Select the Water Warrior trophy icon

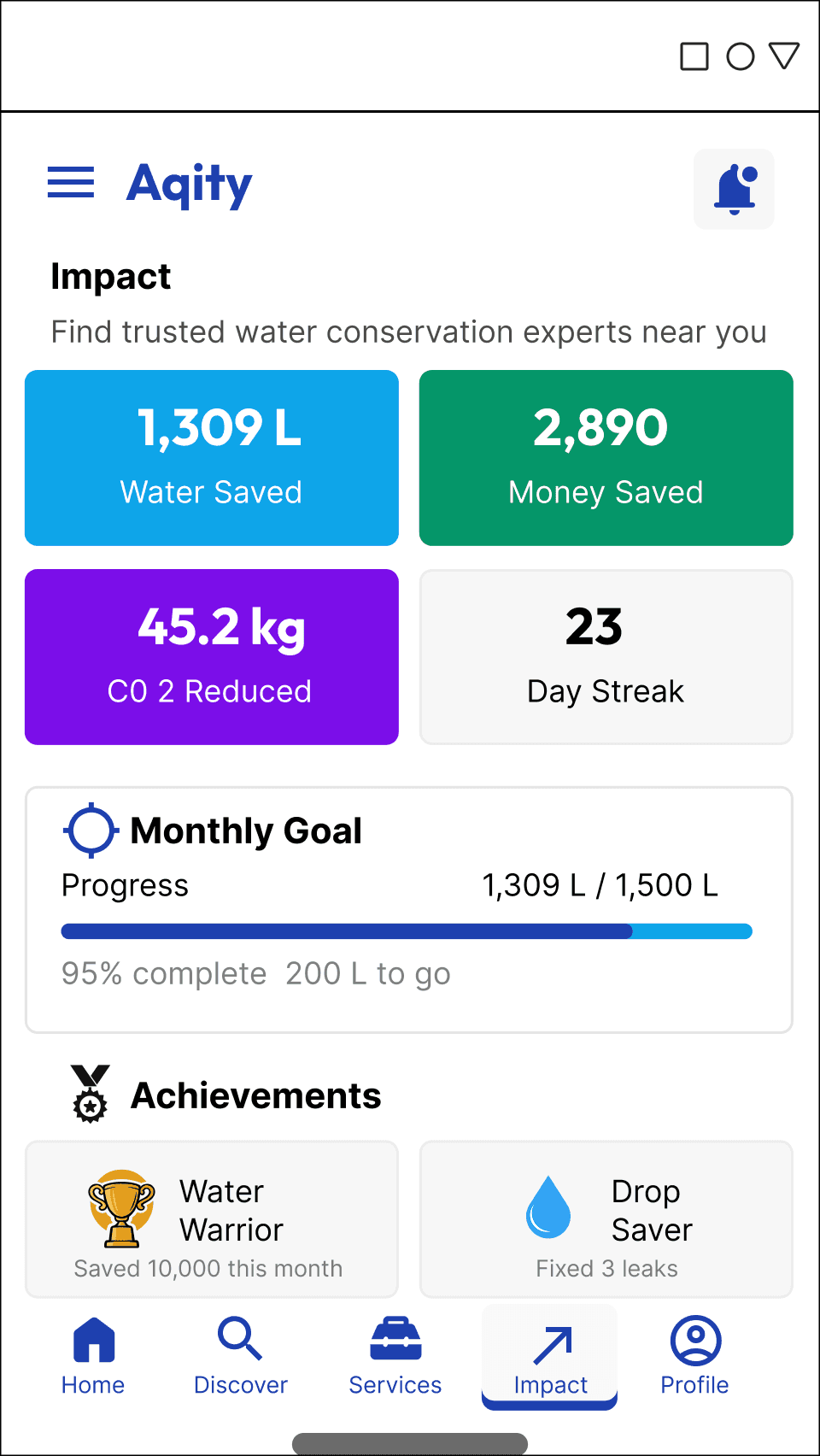tap(121, 1209)
